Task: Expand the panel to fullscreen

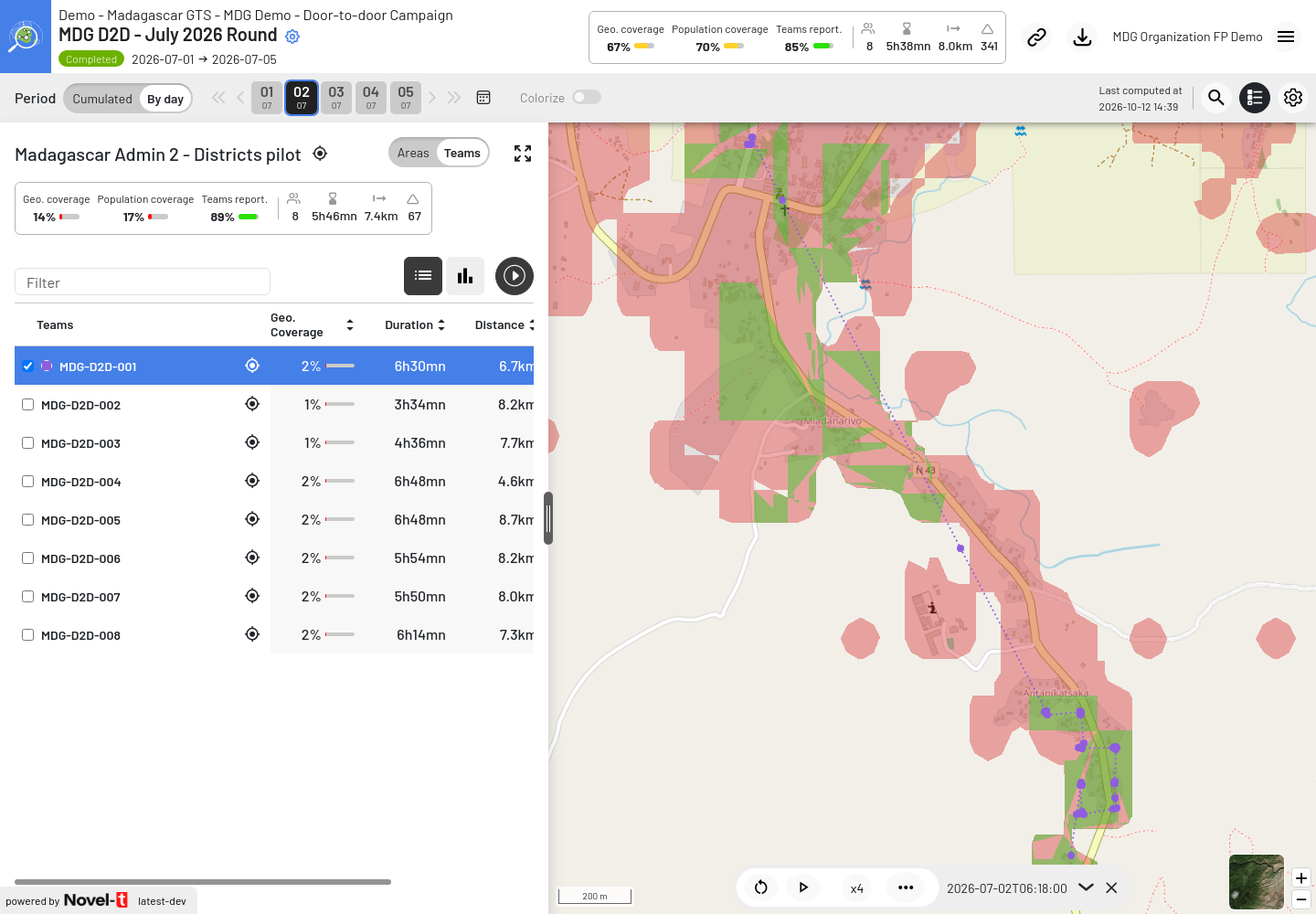Action: [523, 154]
